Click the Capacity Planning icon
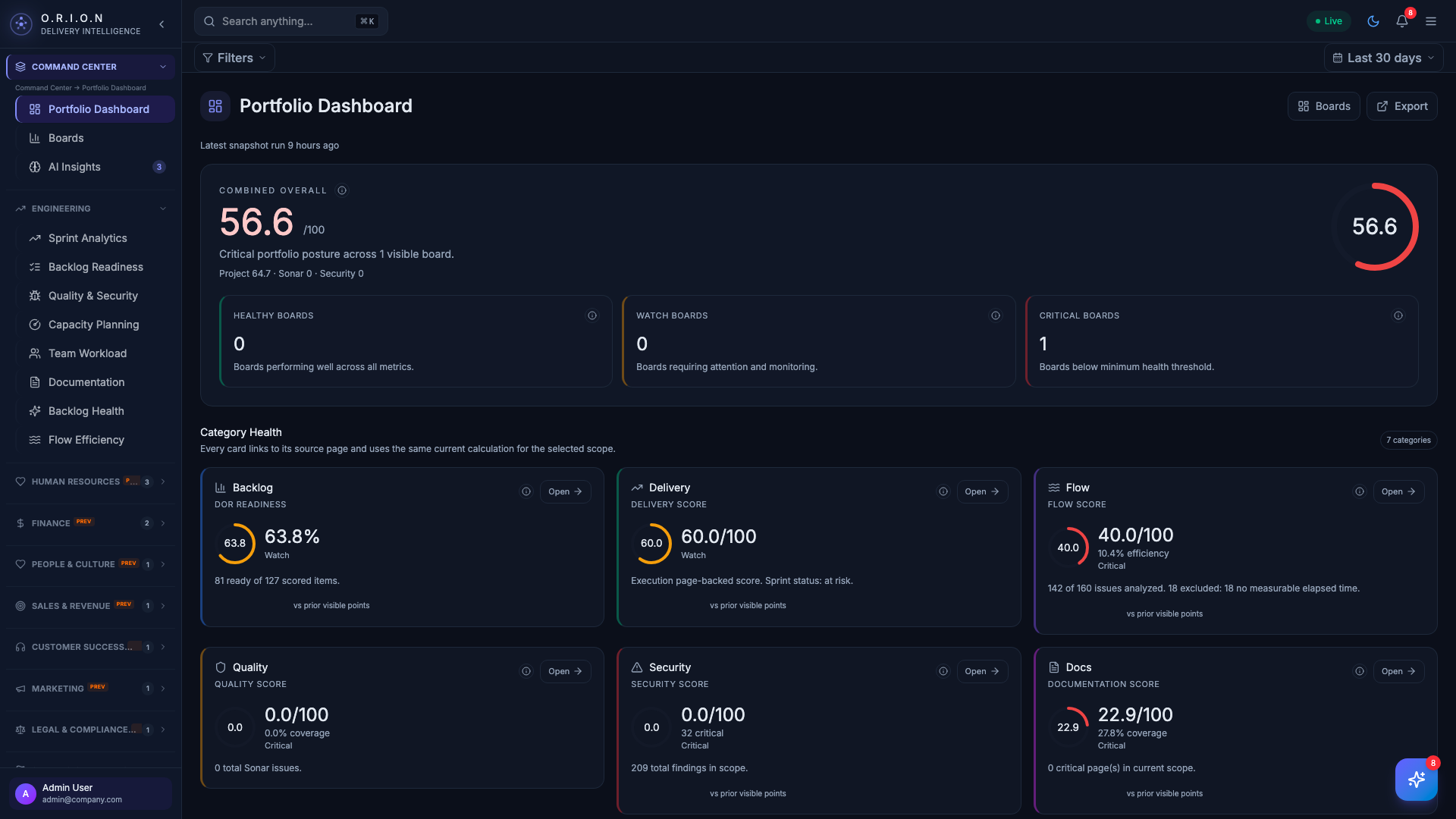This screenshot has width=1456, height=819. [35, 325]
